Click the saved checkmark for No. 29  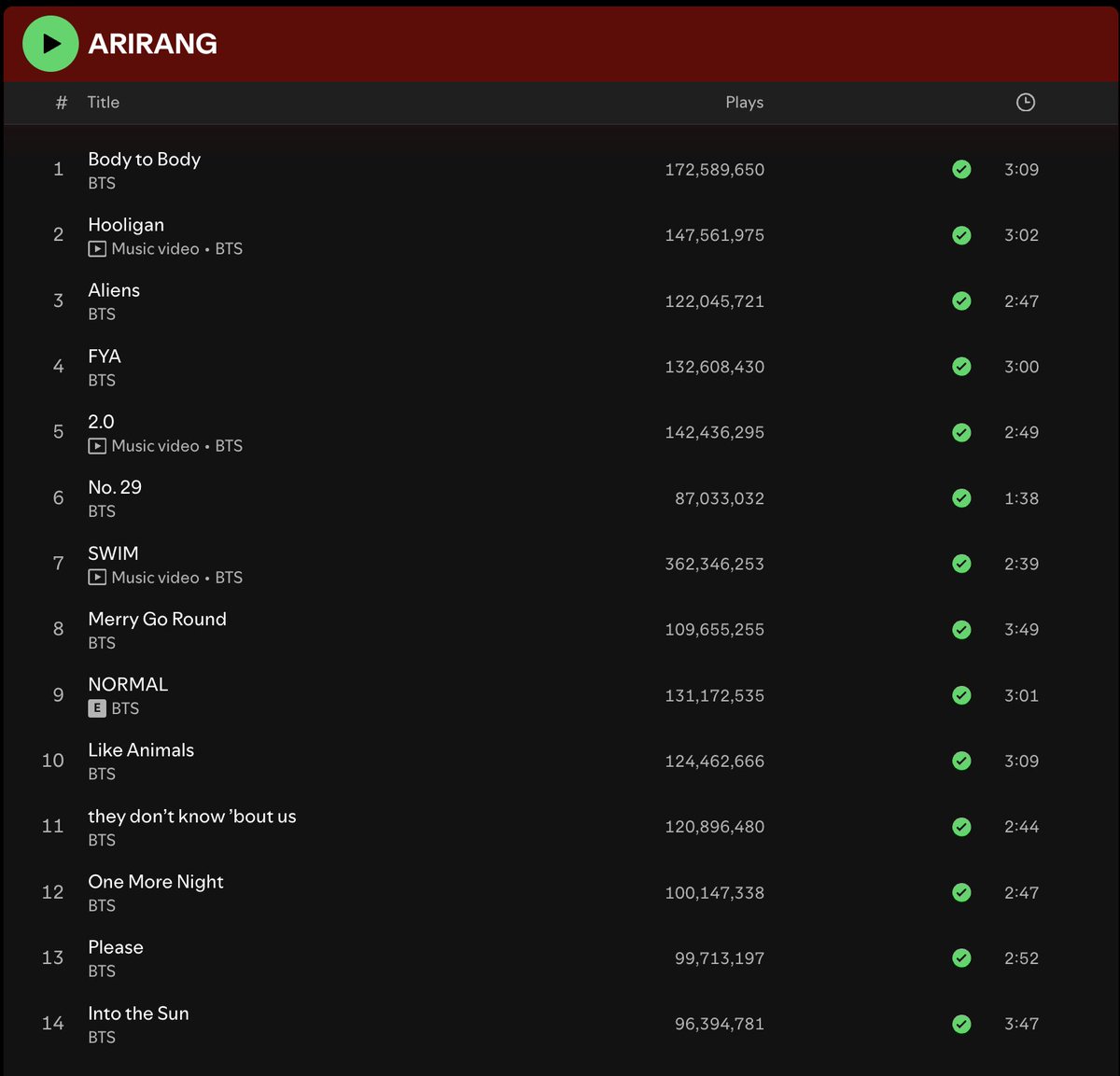[961, 498]
